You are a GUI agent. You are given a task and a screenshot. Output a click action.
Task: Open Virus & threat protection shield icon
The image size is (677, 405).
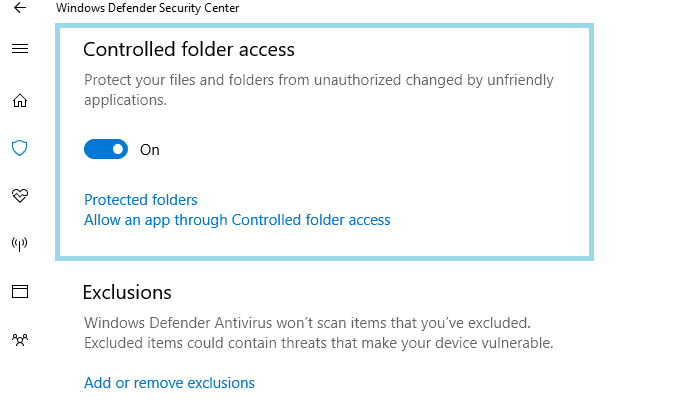(x=19, y=148)
